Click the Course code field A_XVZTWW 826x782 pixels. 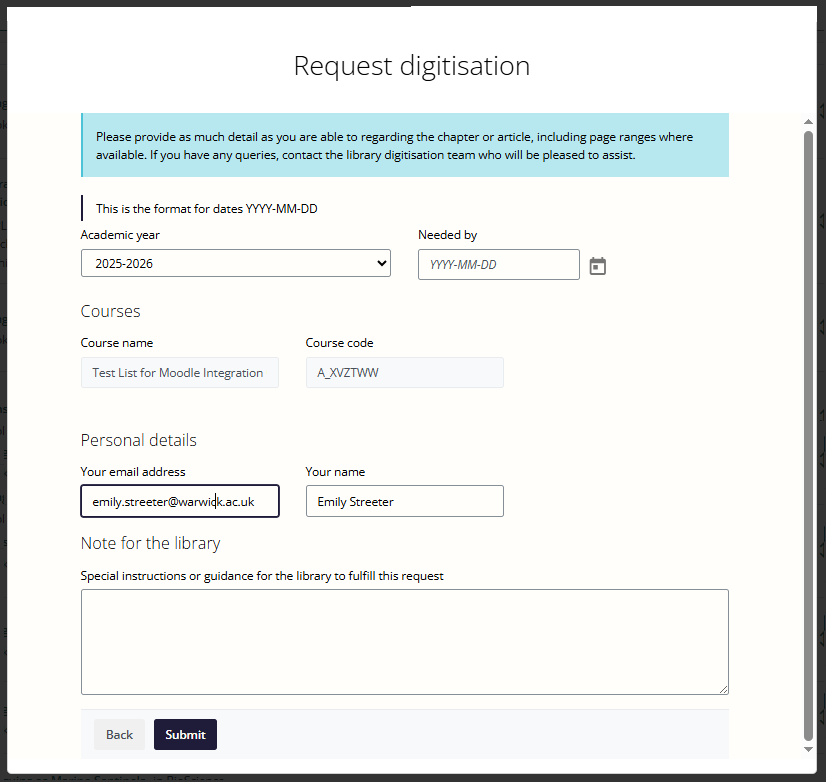point(404,372)
